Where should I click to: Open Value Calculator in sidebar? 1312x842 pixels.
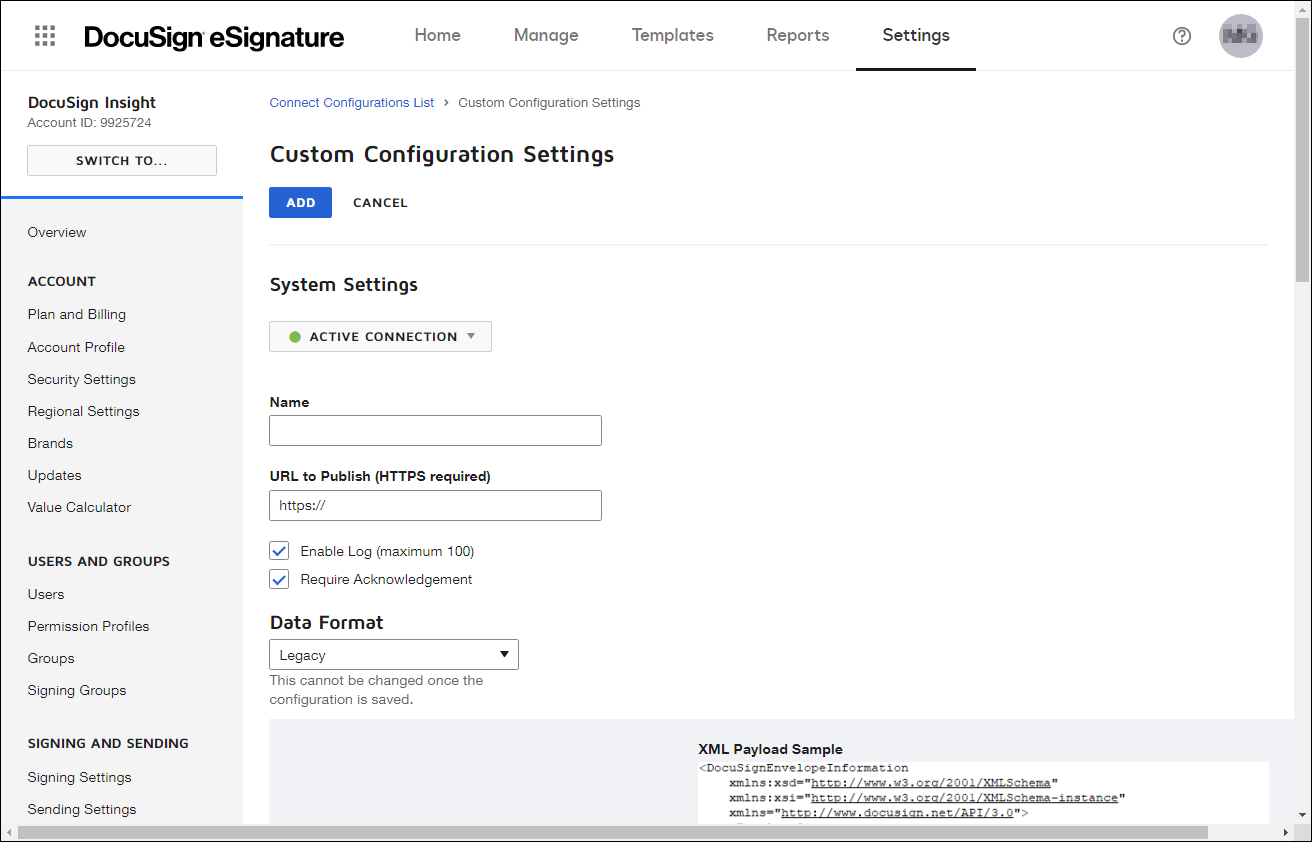point(80,507)
